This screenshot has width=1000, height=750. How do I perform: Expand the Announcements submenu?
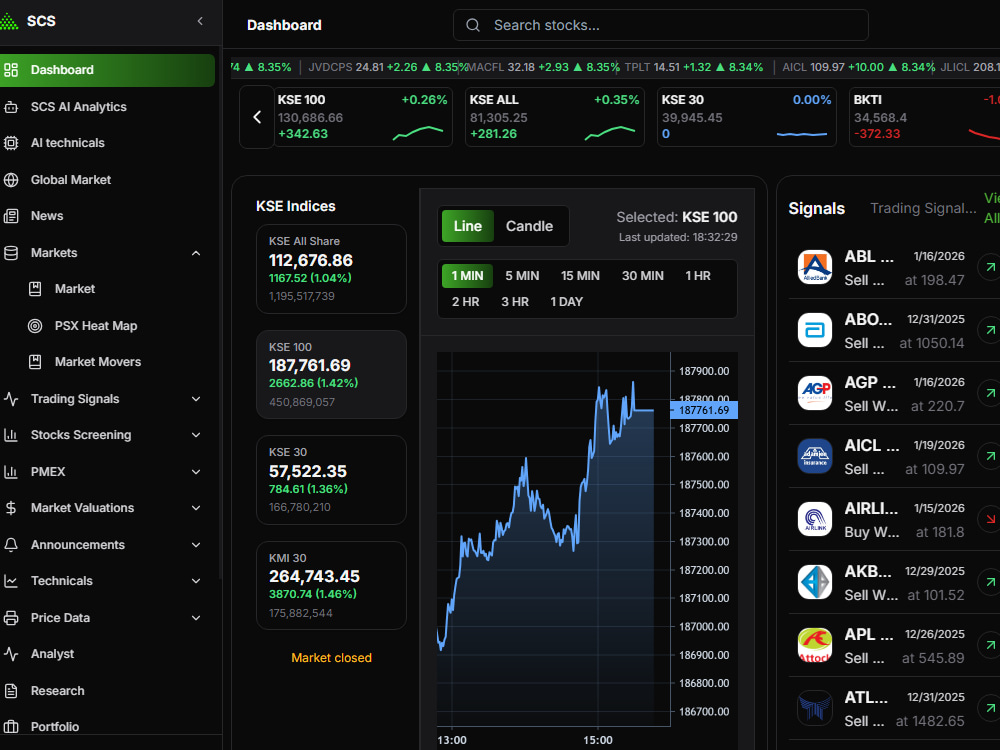point(196,545)
